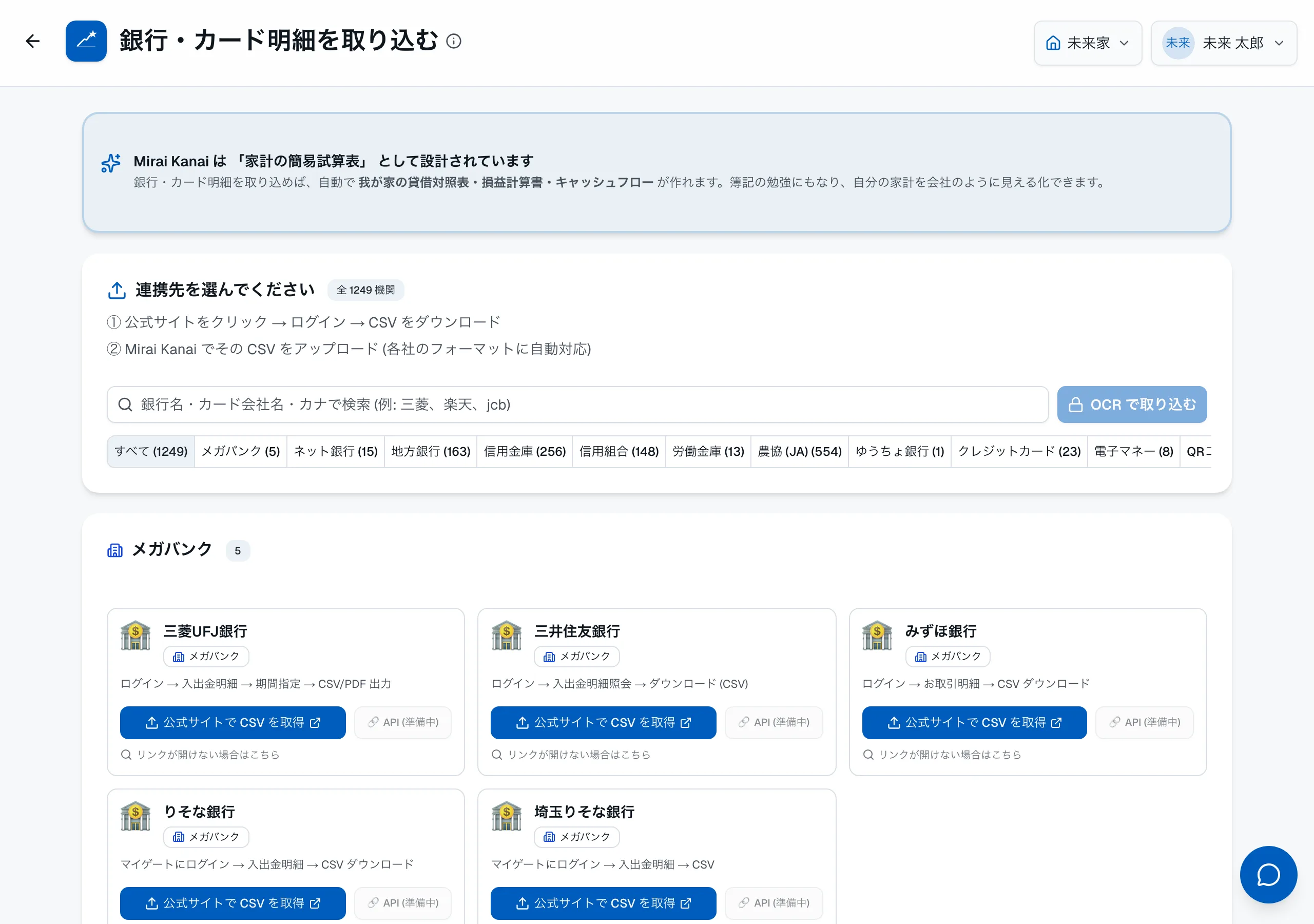Click API (準備中) button for りそな銀行
The height and width of the screenshot is (924, 1314).
click(403, 903)
